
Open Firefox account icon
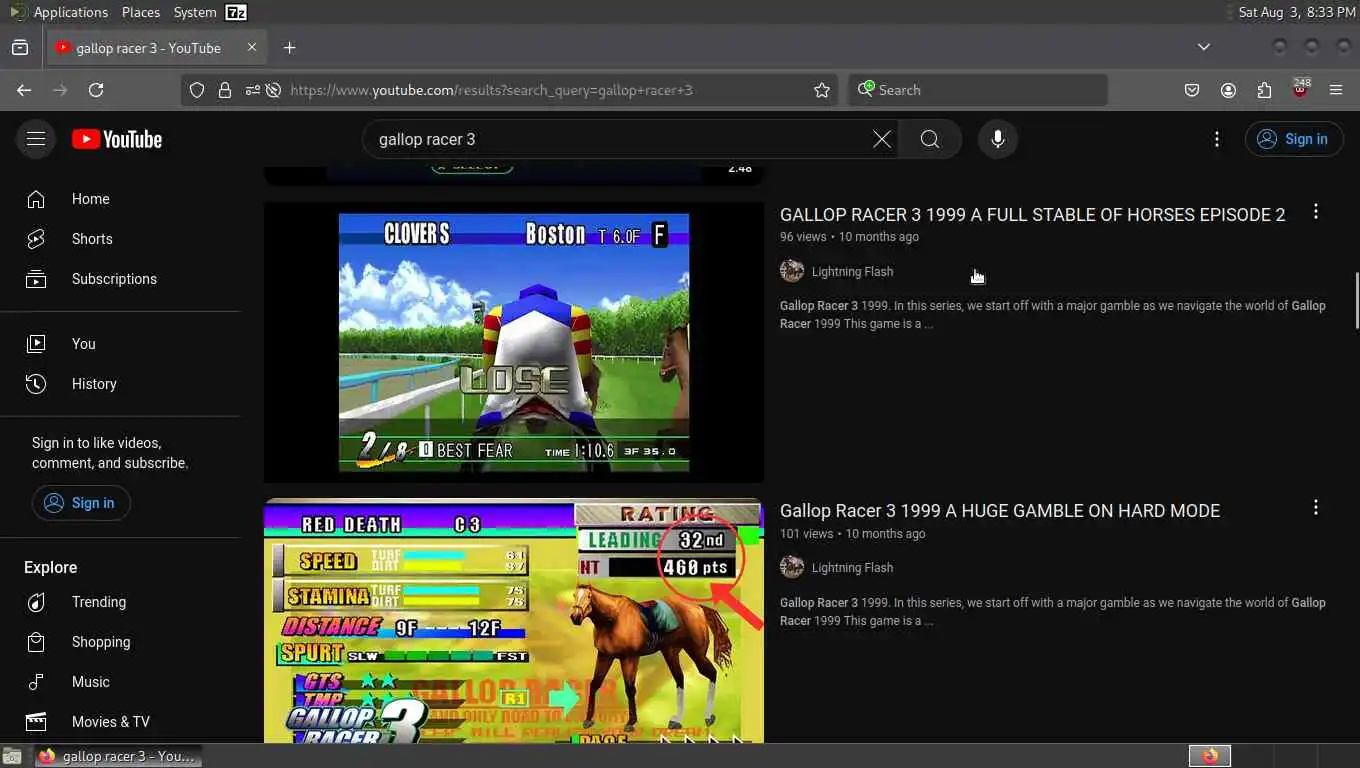pyautogui.click(x=1228, y=90)
